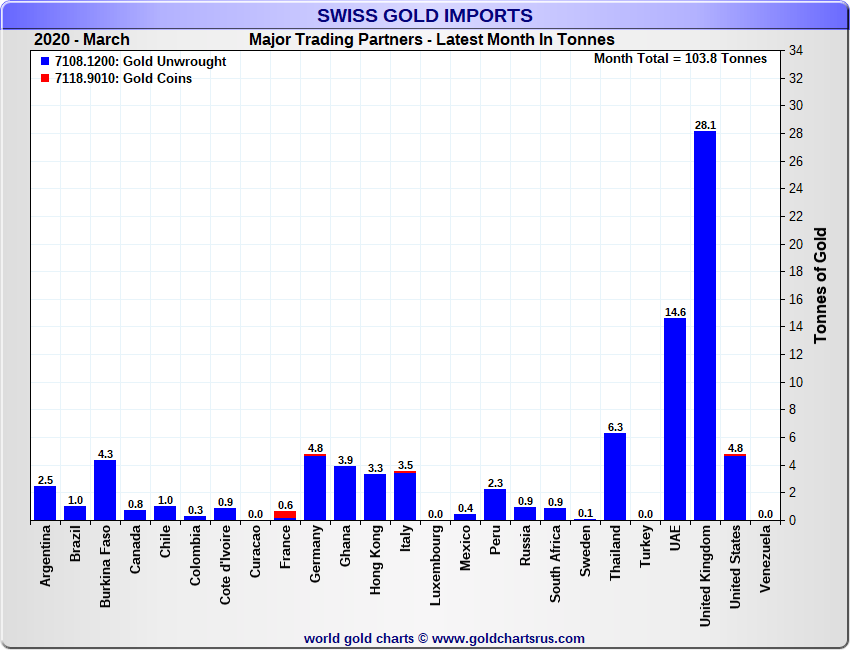Image resolution: width=850 pixels, height=650 pixels.
Task: Select the 2020 - March date label
Action: [81, 40]
